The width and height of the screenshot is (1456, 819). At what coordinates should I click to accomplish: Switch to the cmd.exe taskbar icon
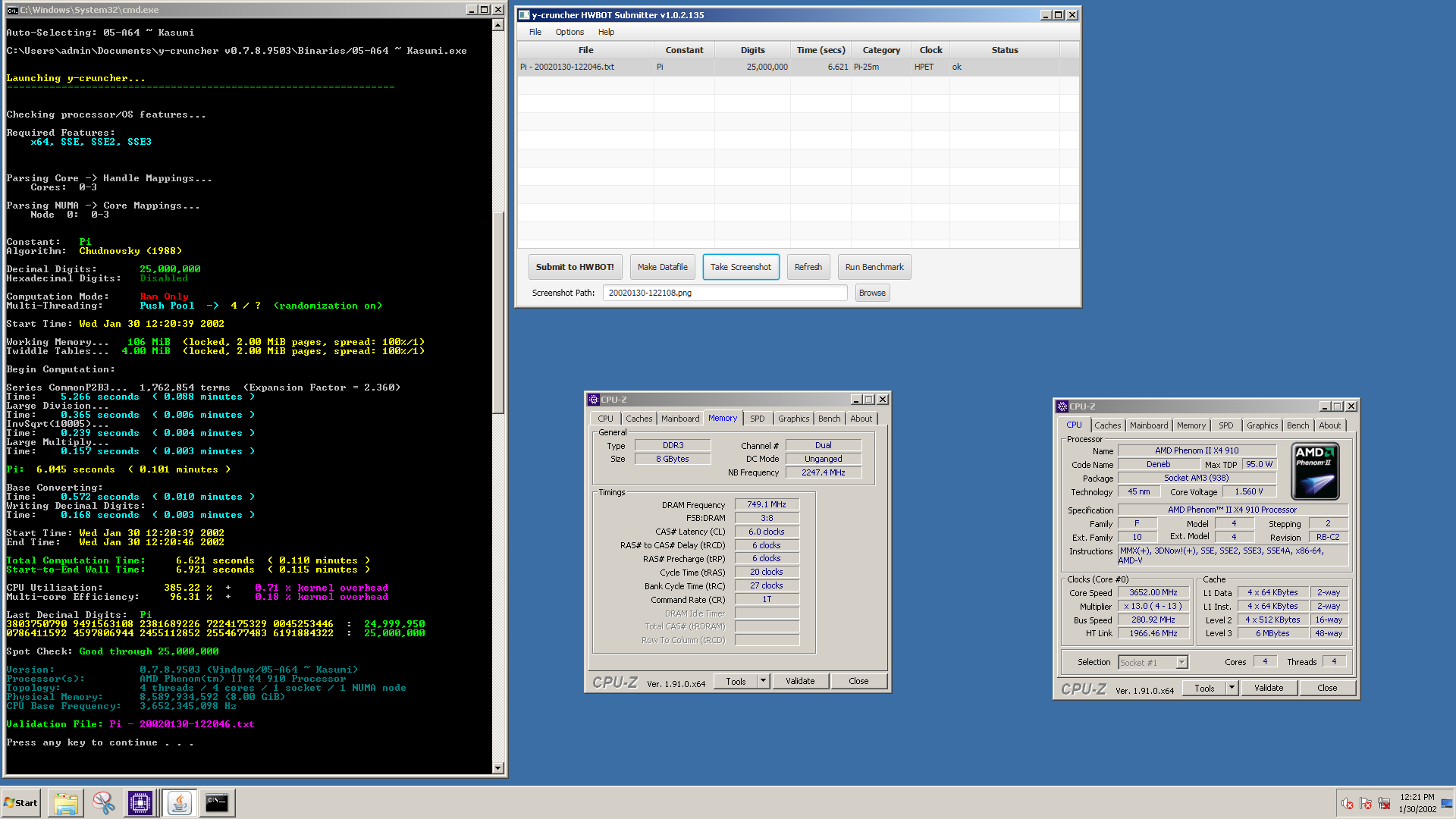[x=217, y=803]
